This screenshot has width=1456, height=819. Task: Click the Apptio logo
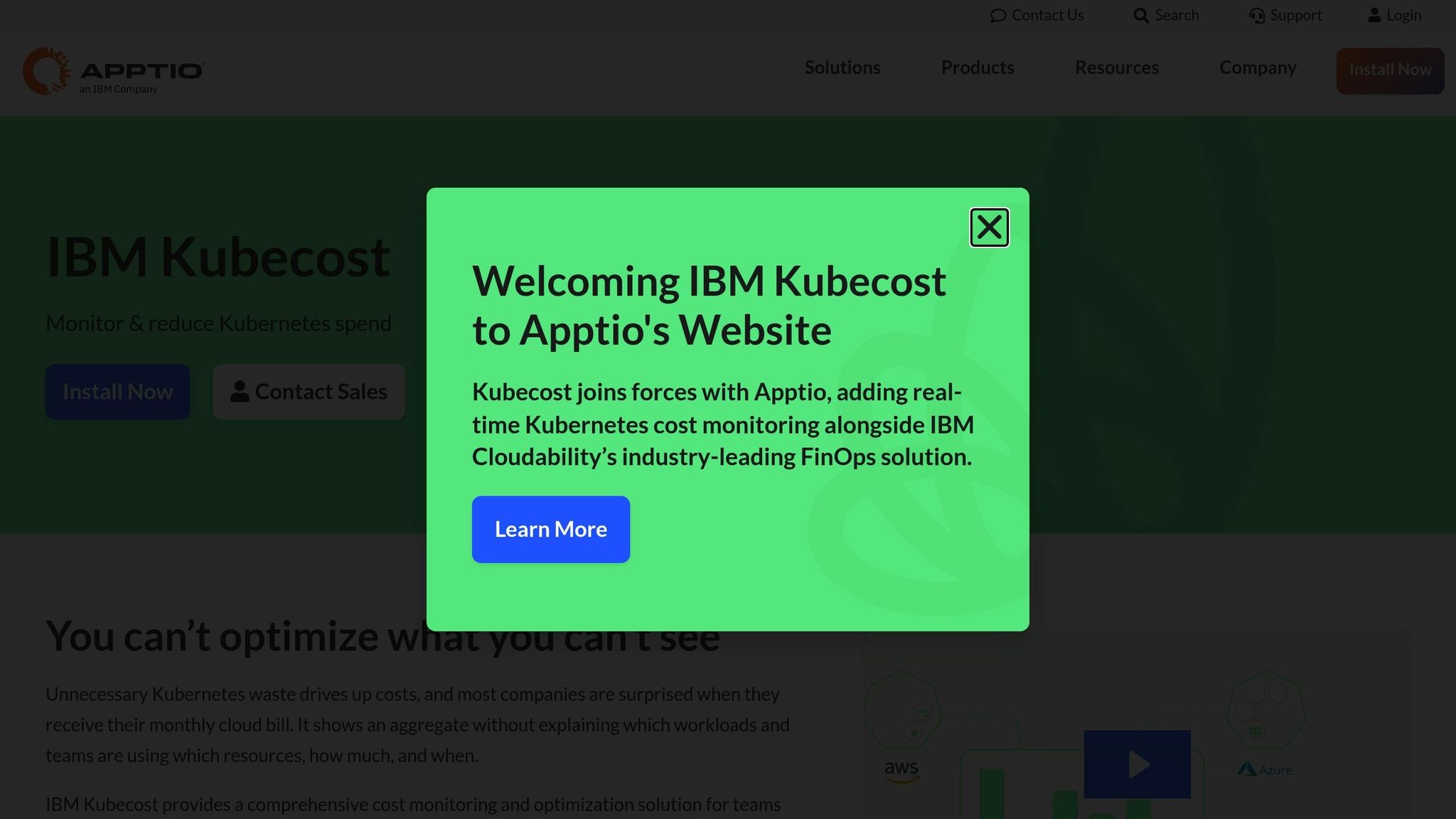click(114, 71)
